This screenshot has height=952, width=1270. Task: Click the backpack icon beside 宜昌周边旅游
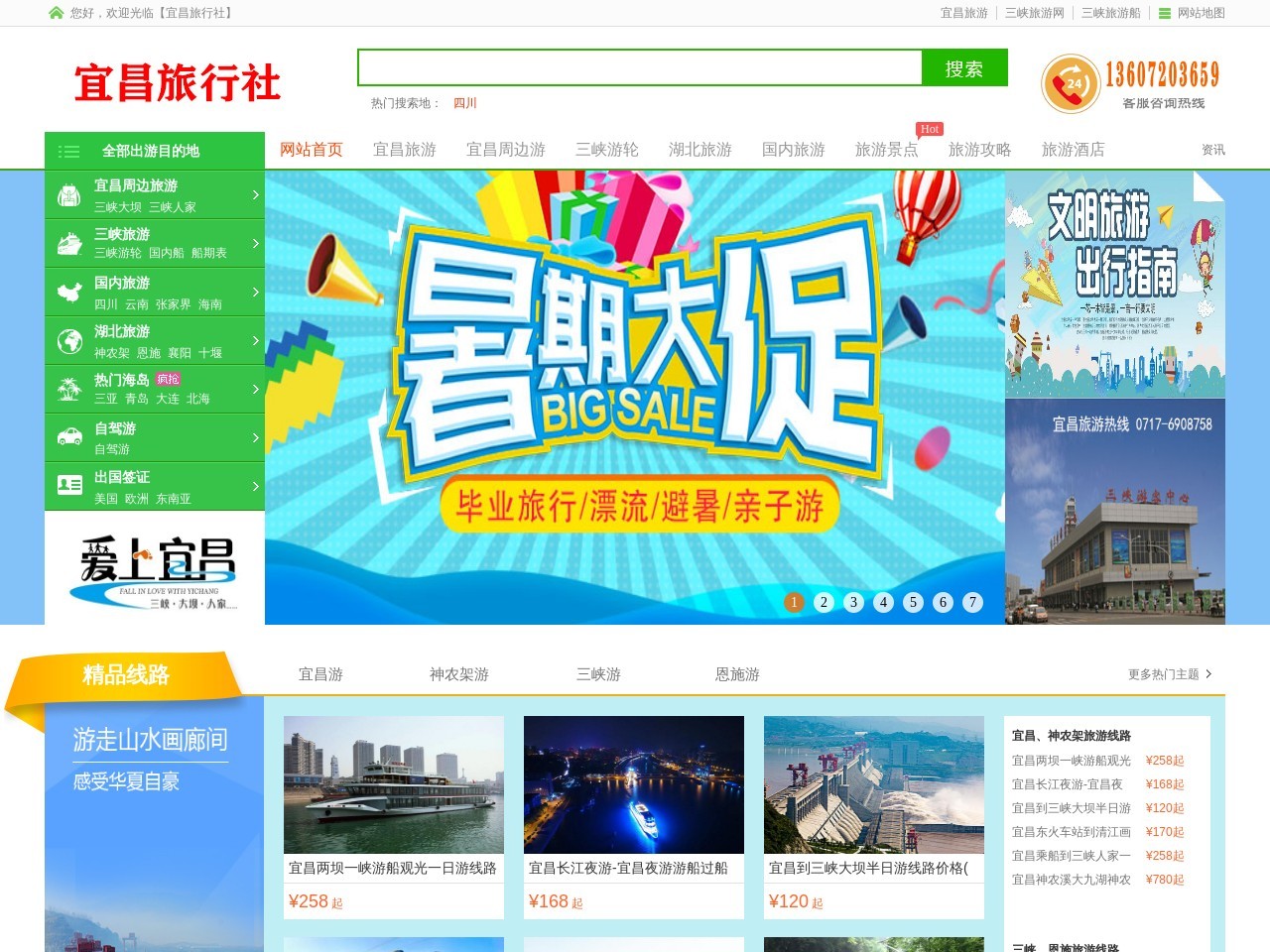coord(68,194)
